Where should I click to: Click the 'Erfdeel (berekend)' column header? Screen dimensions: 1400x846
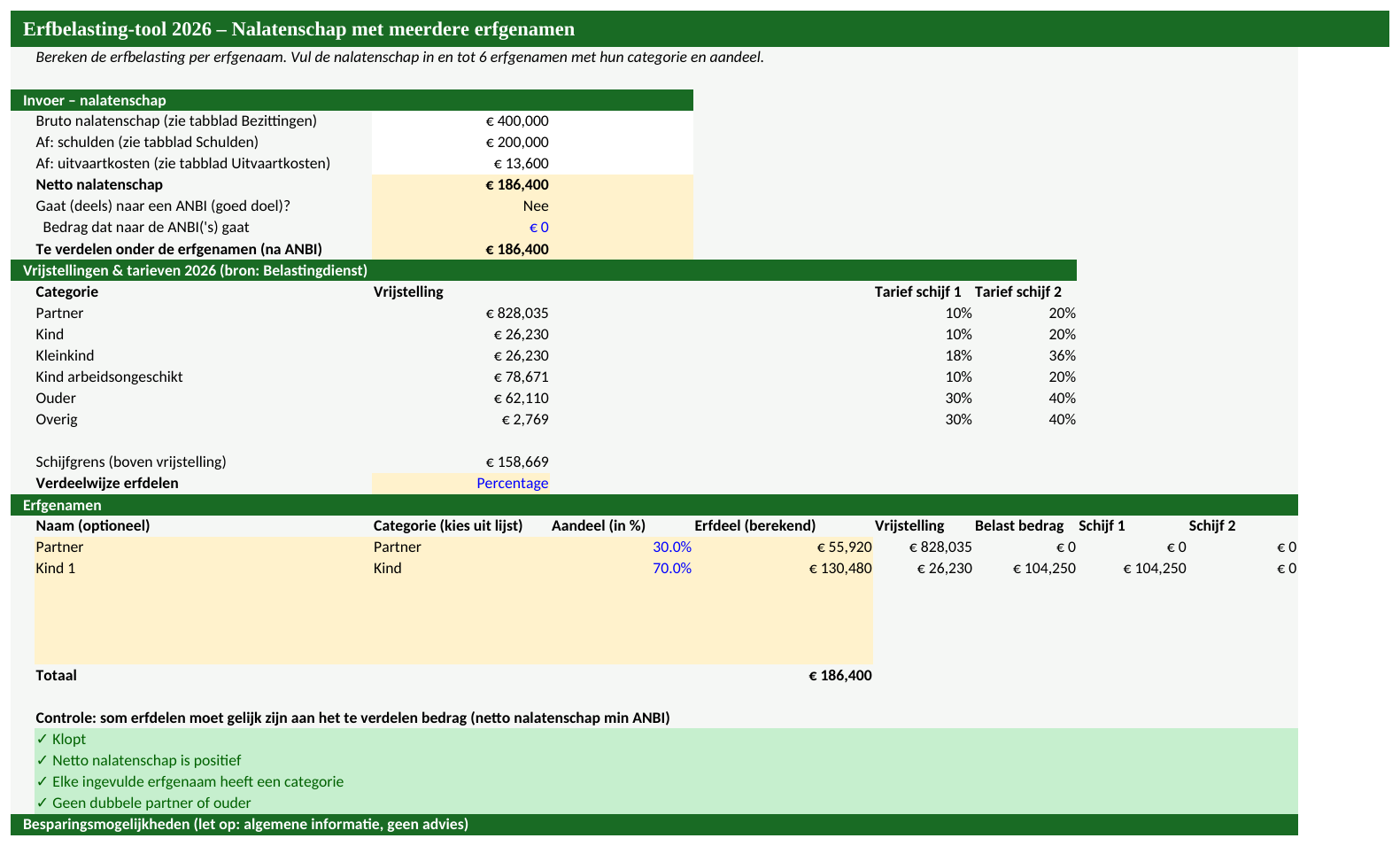coord(755,526)
